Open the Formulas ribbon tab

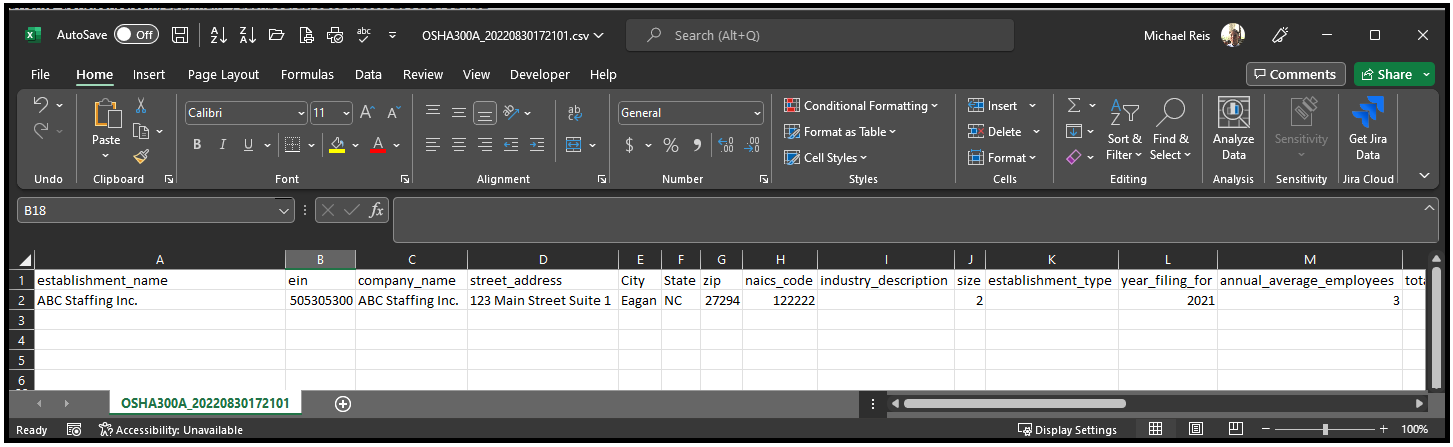tap(307, 74)
